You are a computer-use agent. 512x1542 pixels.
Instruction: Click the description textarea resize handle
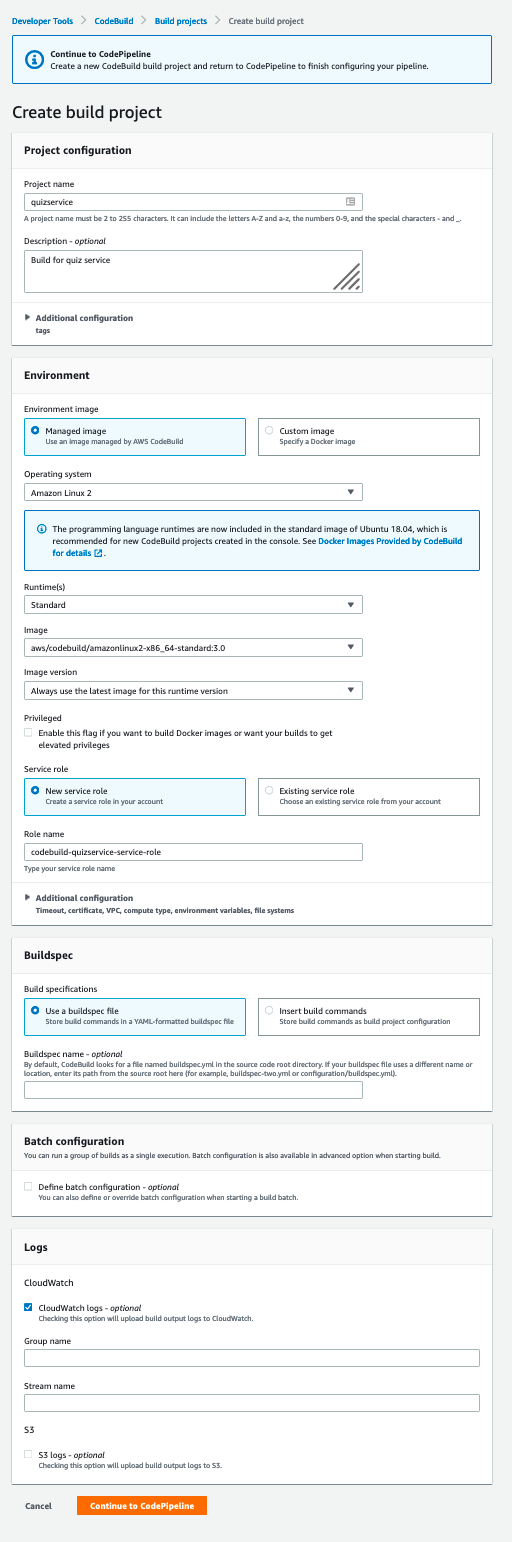click(x=346, y=276)
